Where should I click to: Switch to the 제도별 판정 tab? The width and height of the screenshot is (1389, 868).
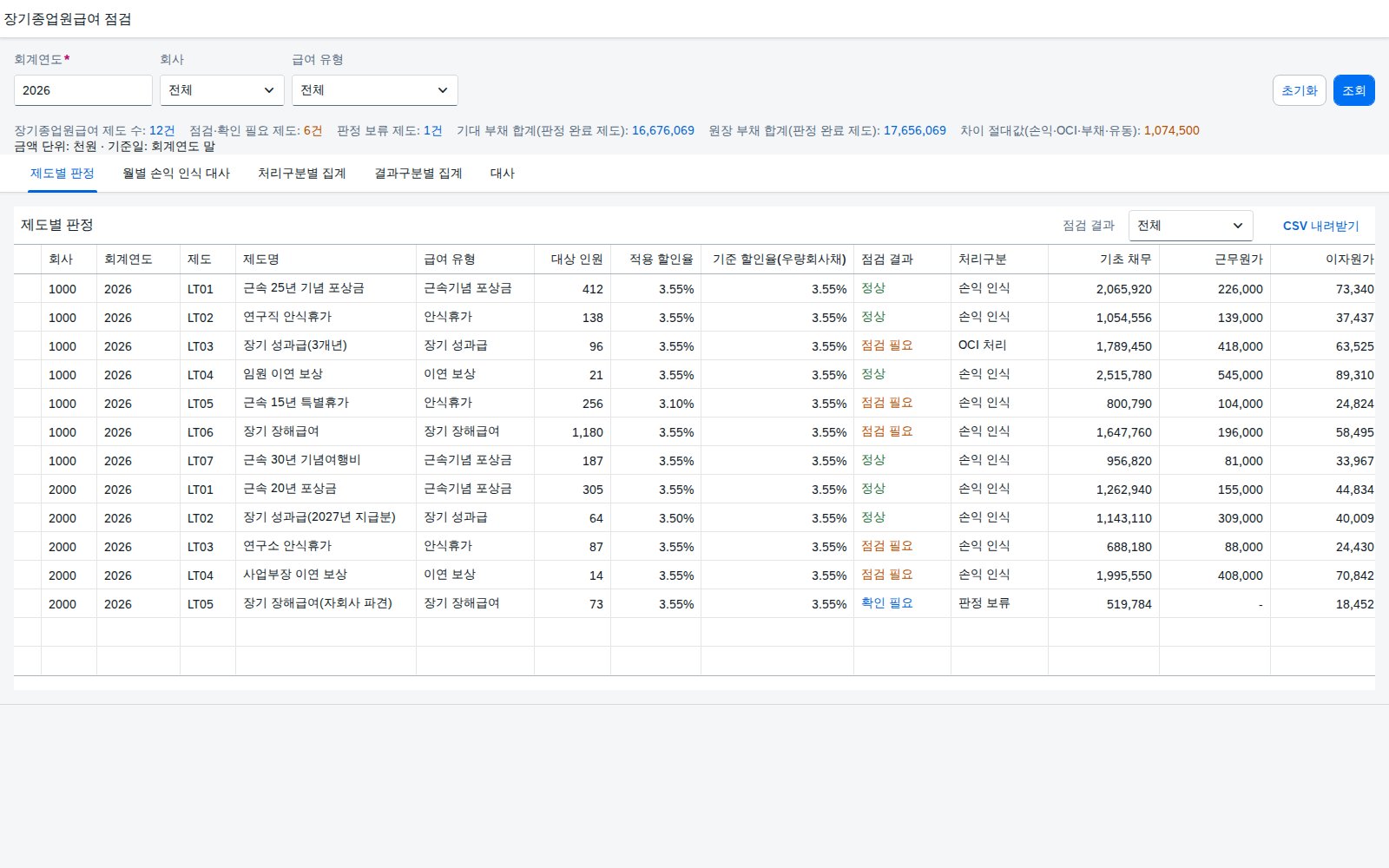tap(63, 174)
